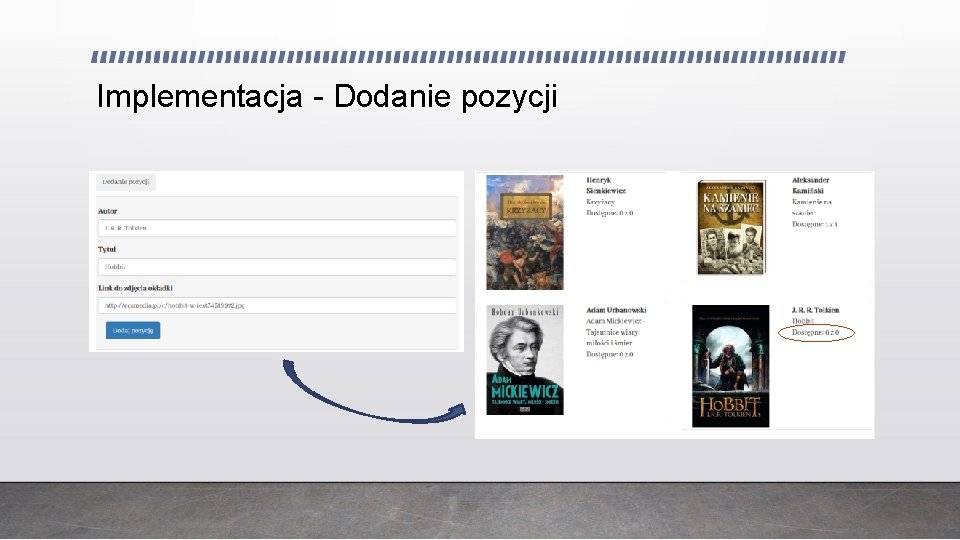Click author name Adam Urbanowski
The width and height of the screenshot is (960, 540).
616,310
